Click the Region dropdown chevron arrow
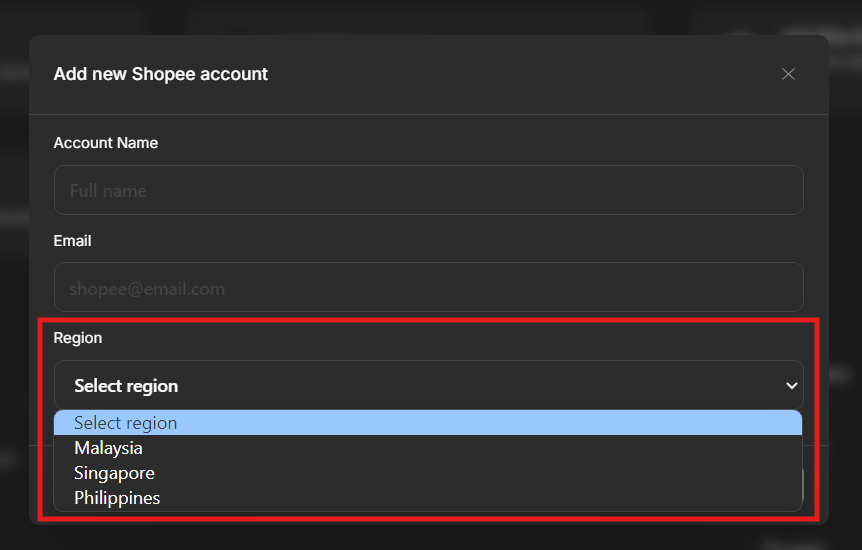Image resolution: width=862 pixels, height=550 pixels. click(x=791, y=386)
